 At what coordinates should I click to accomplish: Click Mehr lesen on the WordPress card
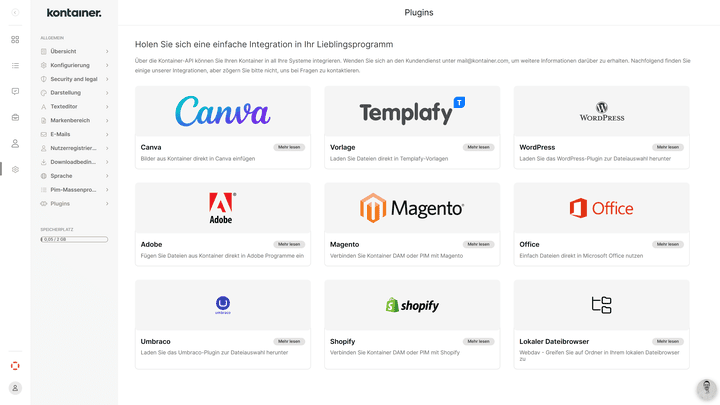click(668, 147)
